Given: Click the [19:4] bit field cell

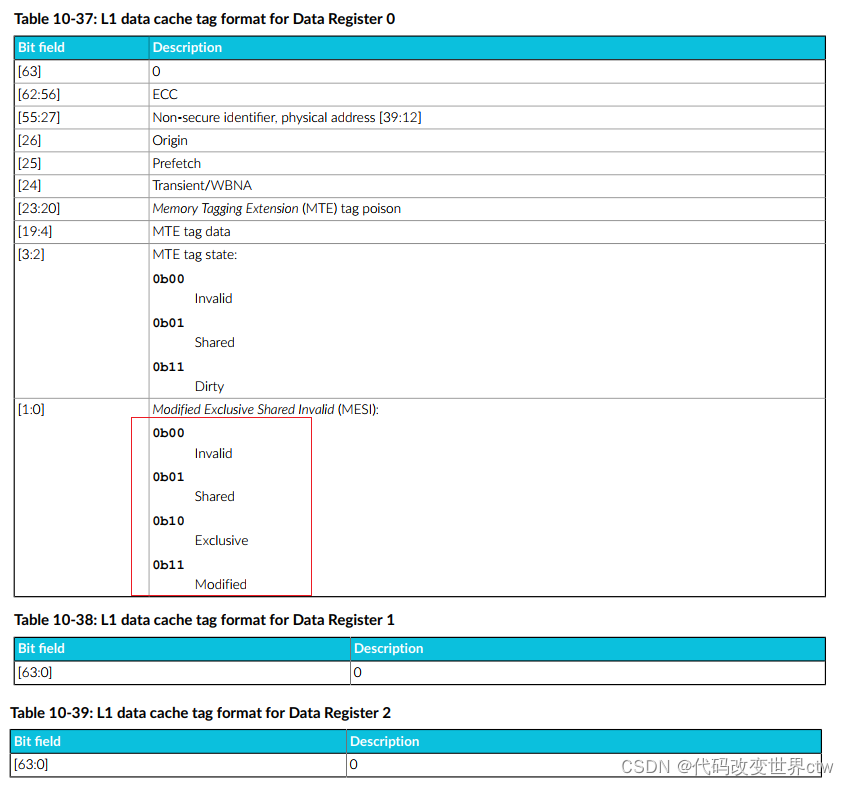Looking at the screenshot, I should [82, 232].
